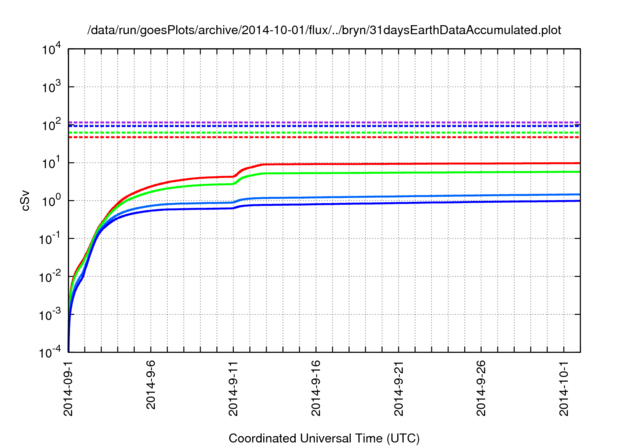Click the 2014-9-26 date label
Screen dimensions: 640x448
(481, 388)
